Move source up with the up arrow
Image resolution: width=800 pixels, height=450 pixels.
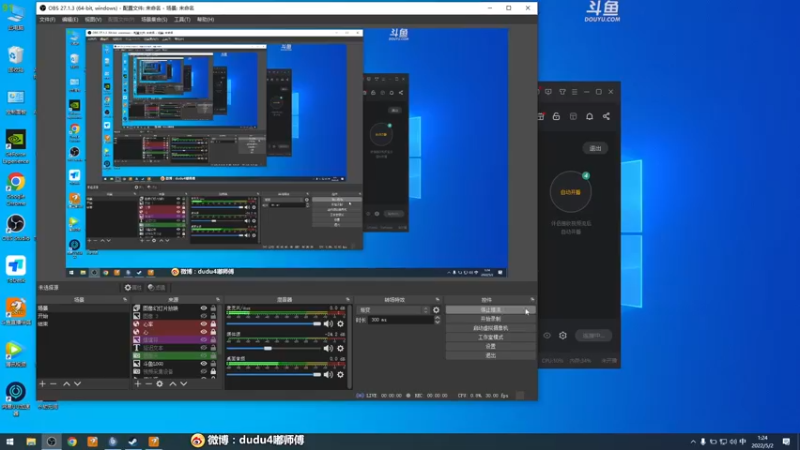tap(172, 384)
